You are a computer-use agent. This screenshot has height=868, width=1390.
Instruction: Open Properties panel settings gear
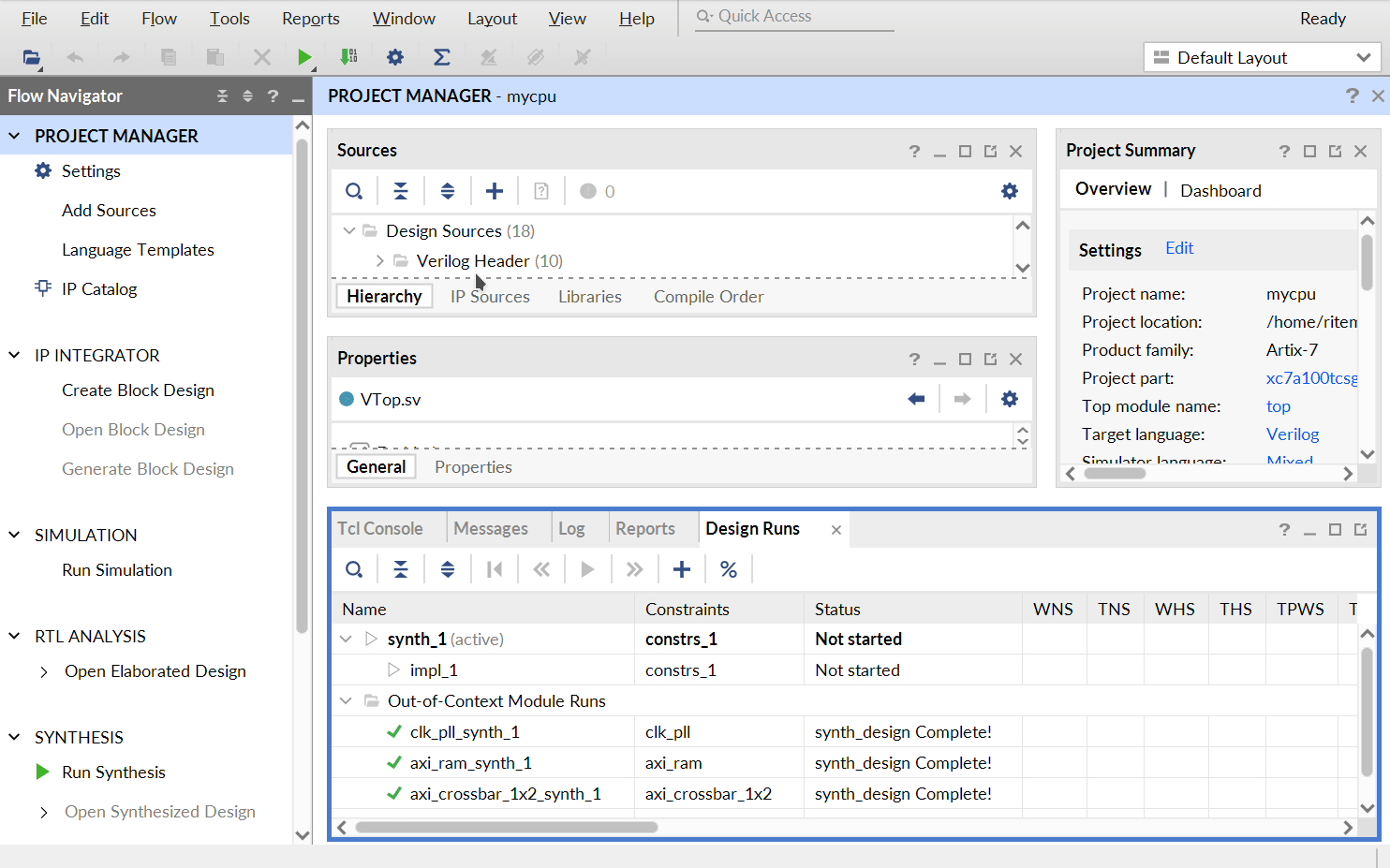tap(1010, 399)
